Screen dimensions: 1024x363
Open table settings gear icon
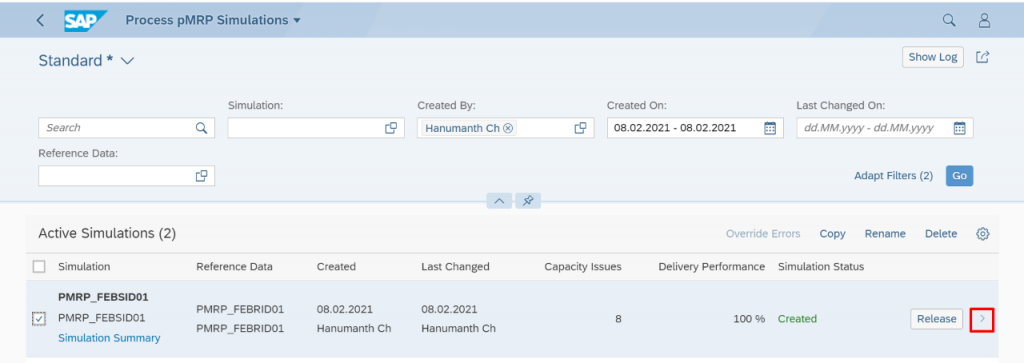[982, 234]
